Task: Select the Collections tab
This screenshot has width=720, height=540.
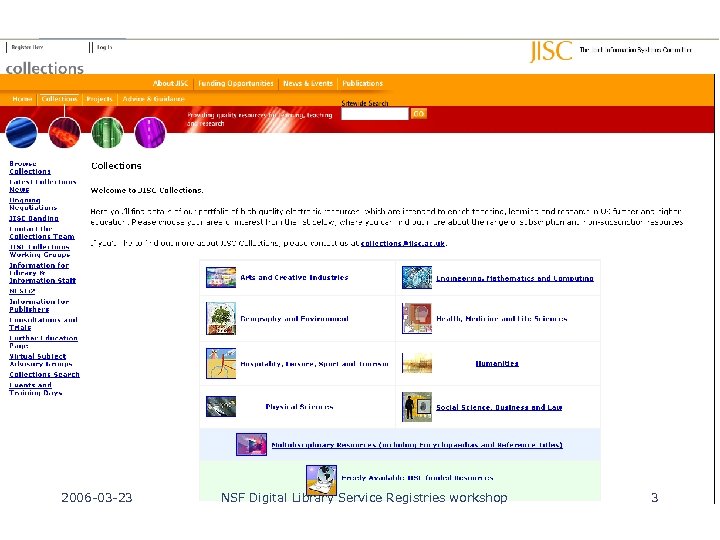Action: pyautogui.click(x=59, y=99)
